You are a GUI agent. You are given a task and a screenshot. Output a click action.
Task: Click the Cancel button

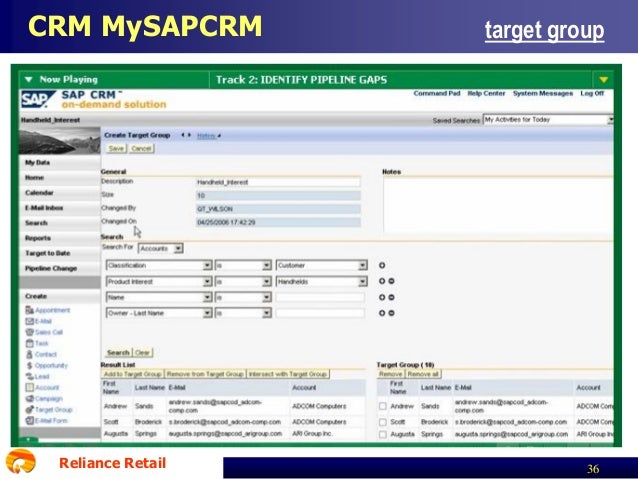pos(141,149)
